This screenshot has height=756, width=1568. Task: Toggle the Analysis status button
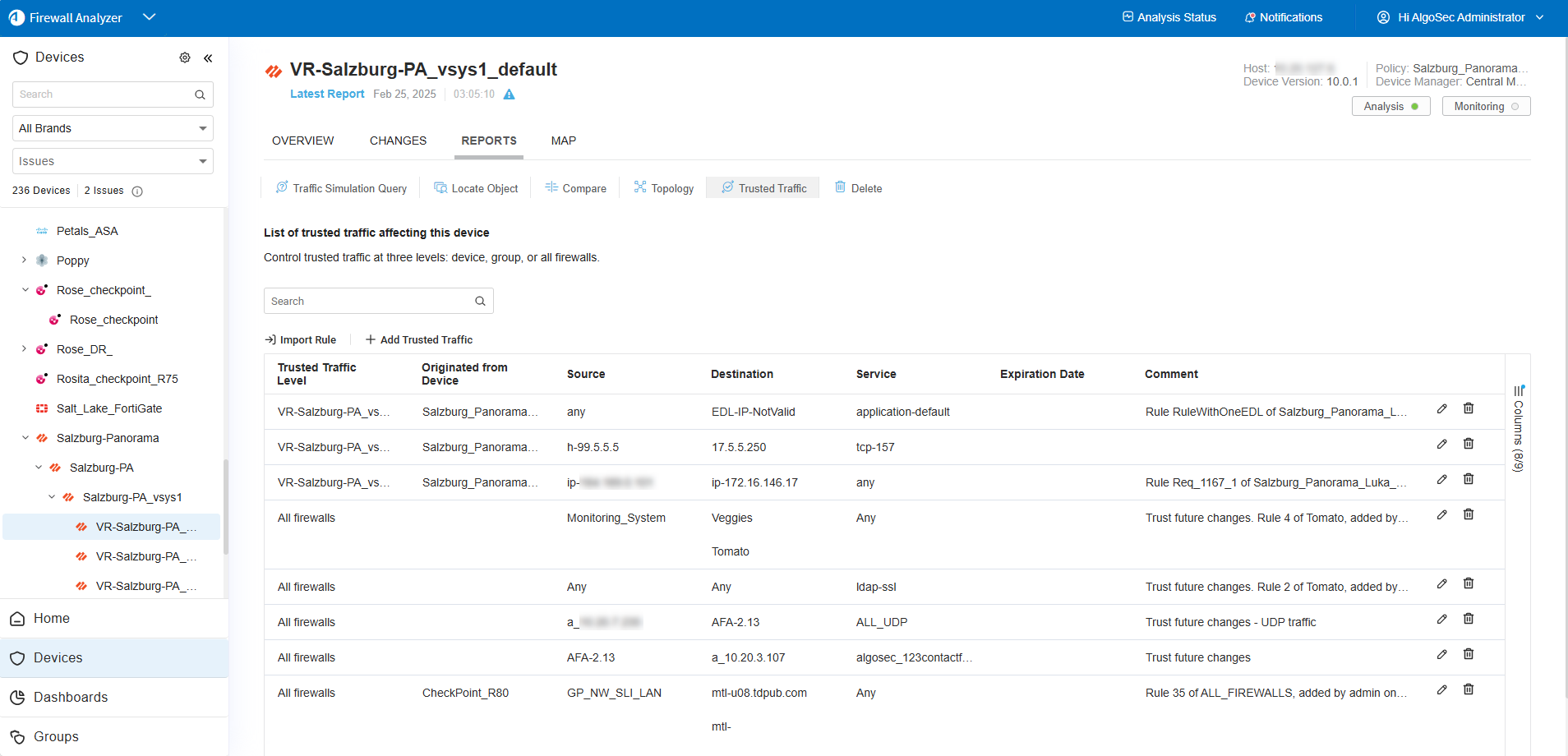[x=1390, y=107]
